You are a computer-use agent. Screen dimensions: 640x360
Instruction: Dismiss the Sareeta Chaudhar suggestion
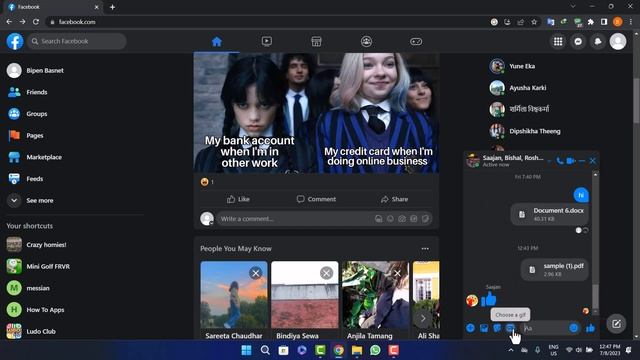tap(256, 273)
